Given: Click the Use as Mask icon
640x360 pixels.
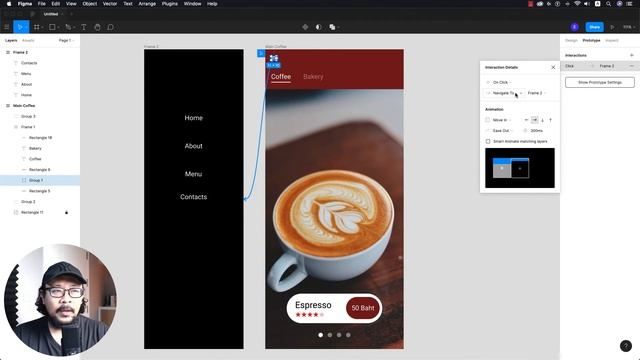Looking at the screenshot, I should click(x=318, y=27).
